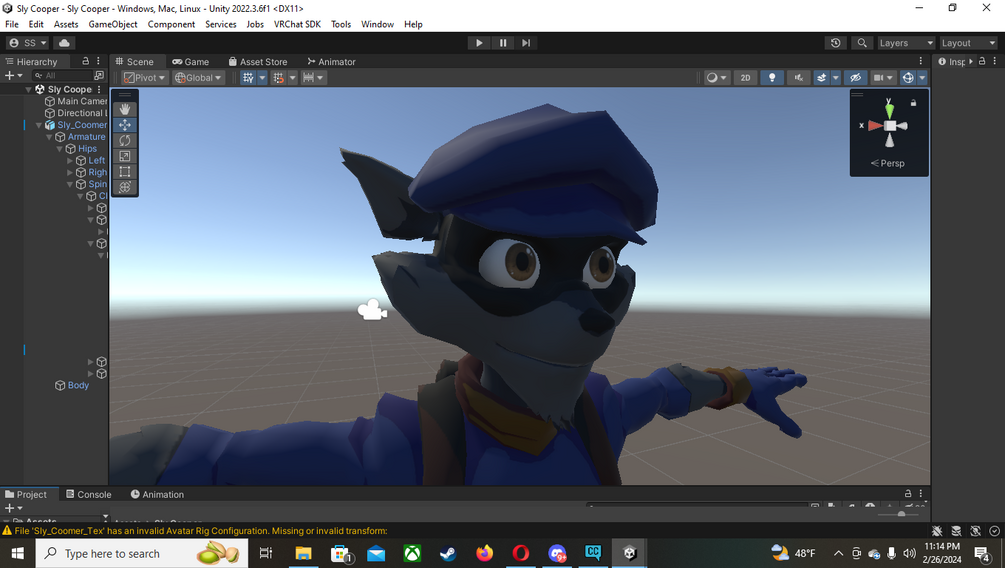Select the Hand view tool
The image size is (1005, 568).
tap(124, 110)
